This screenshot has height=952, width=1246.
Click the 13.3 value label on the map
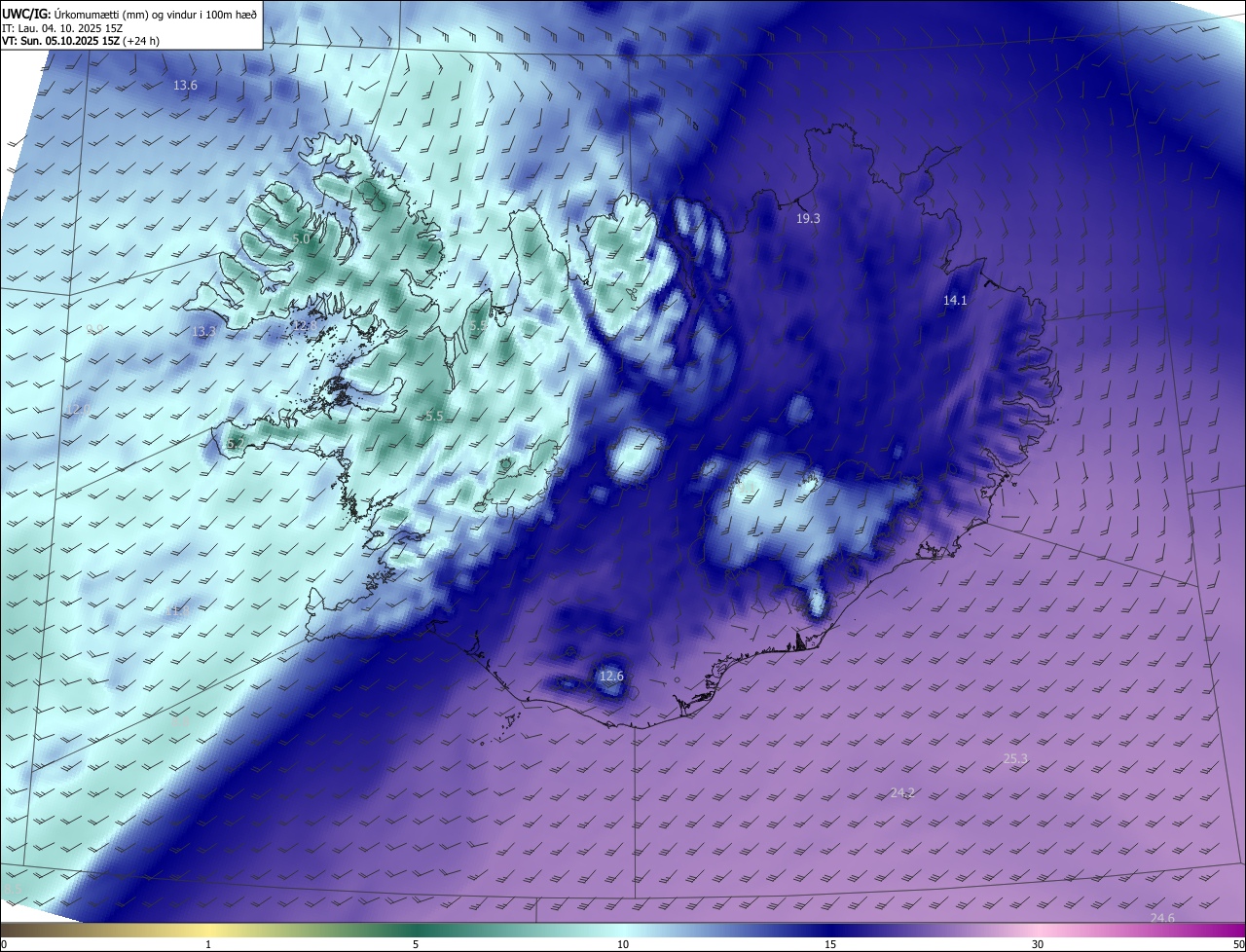202,332
